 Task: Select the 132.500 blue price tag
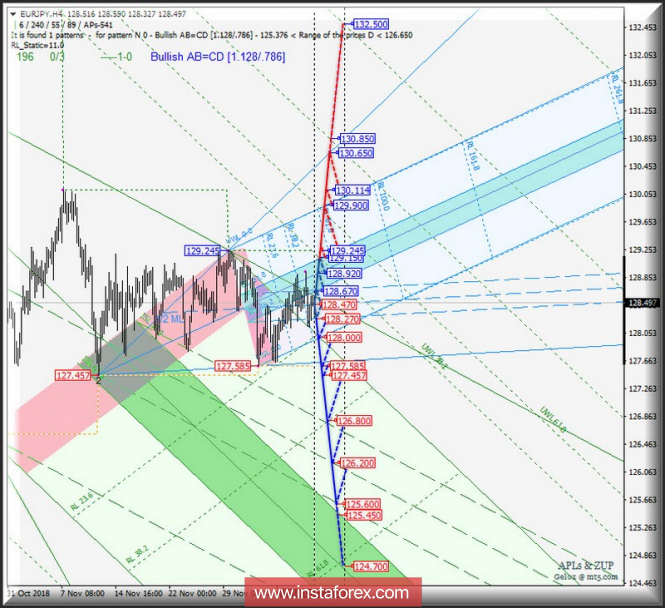point(371,24)
